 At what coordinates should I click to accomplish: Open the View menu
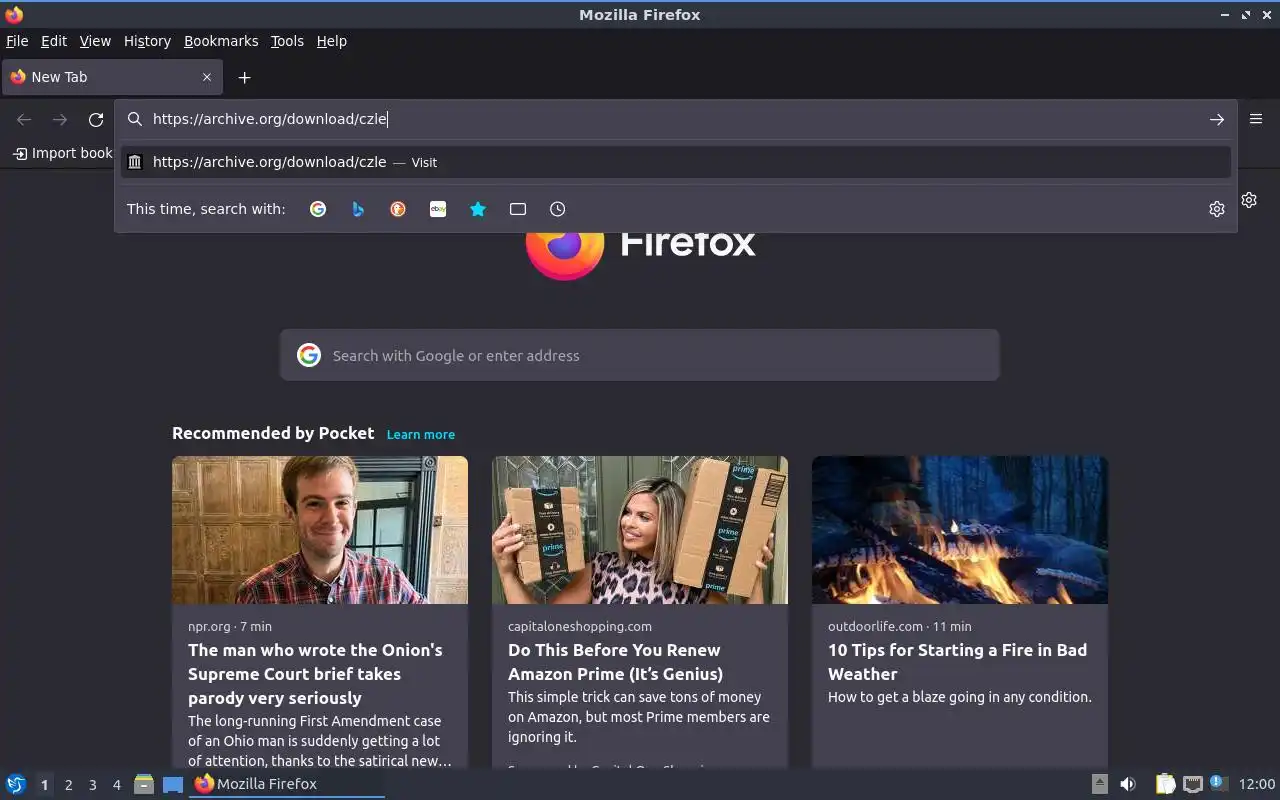95,41
